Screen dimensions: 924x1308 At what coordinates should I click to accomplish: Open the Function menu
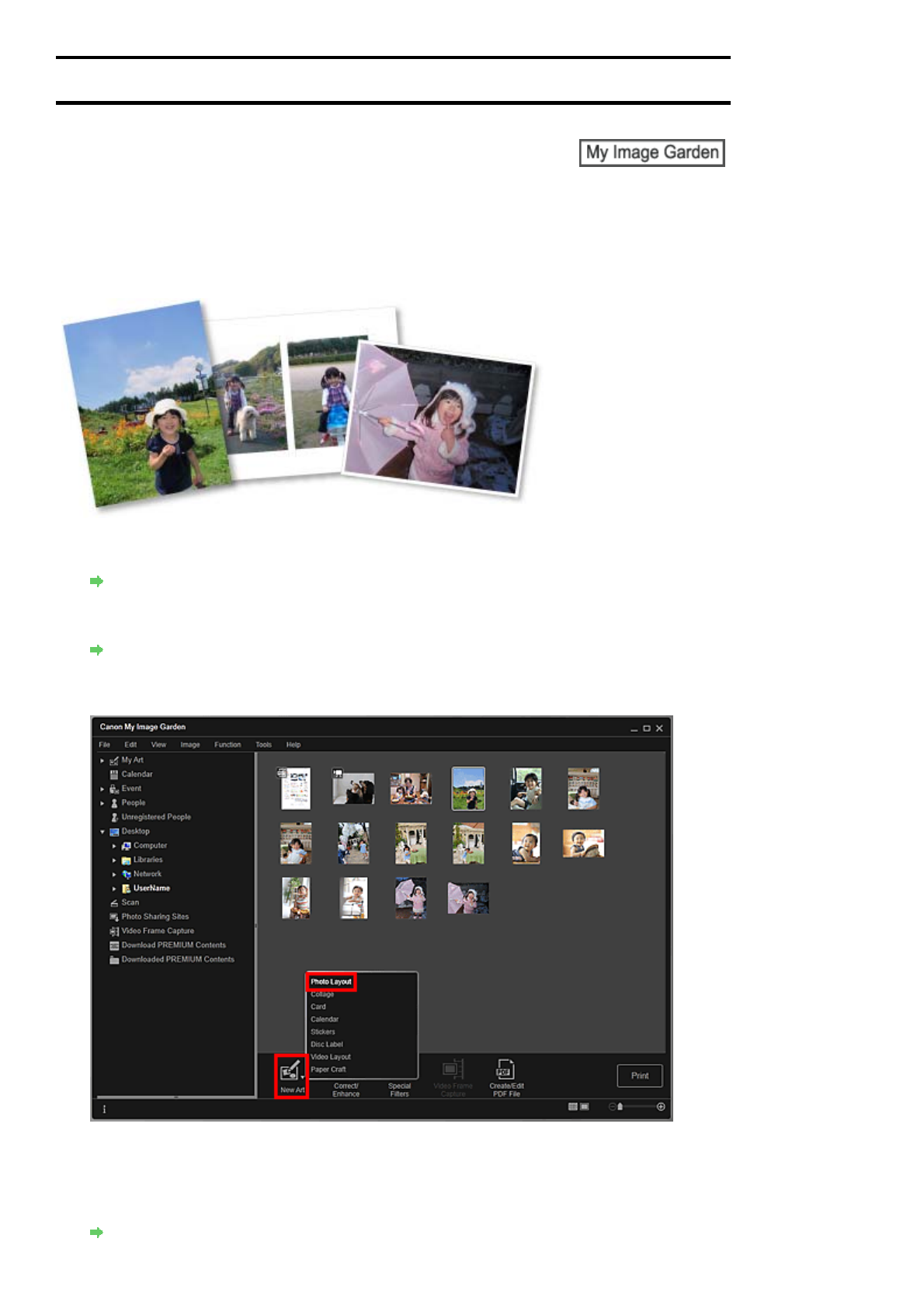click(x=228, y=745)
